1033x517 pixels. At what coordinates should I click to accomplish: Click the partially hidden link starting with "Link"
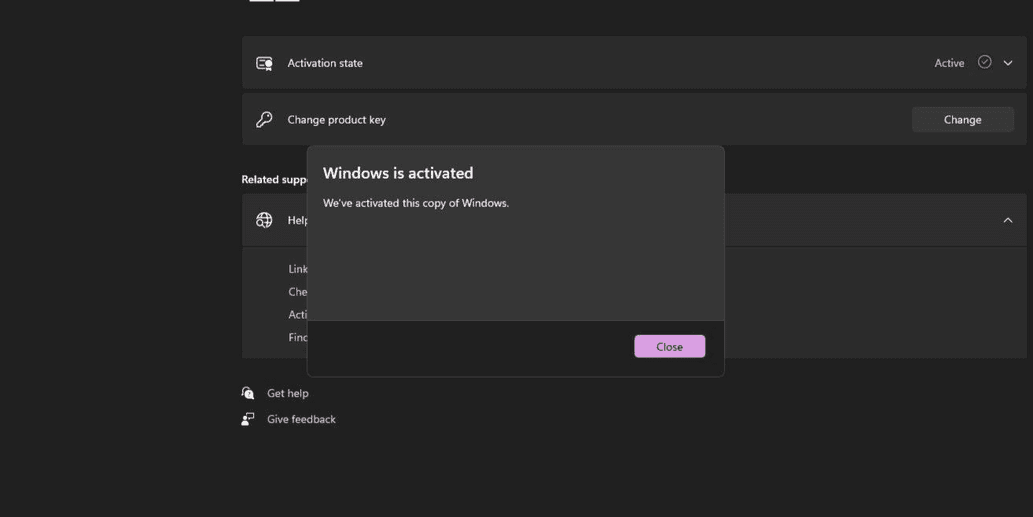(298, 269)
